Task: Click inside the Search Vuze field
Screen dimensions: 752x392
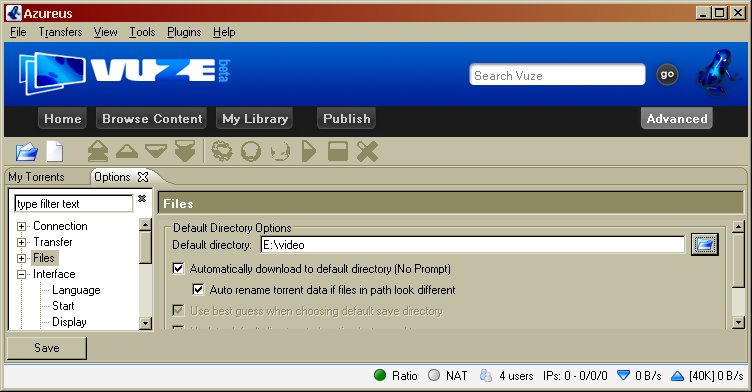Action: coord(557,75)
